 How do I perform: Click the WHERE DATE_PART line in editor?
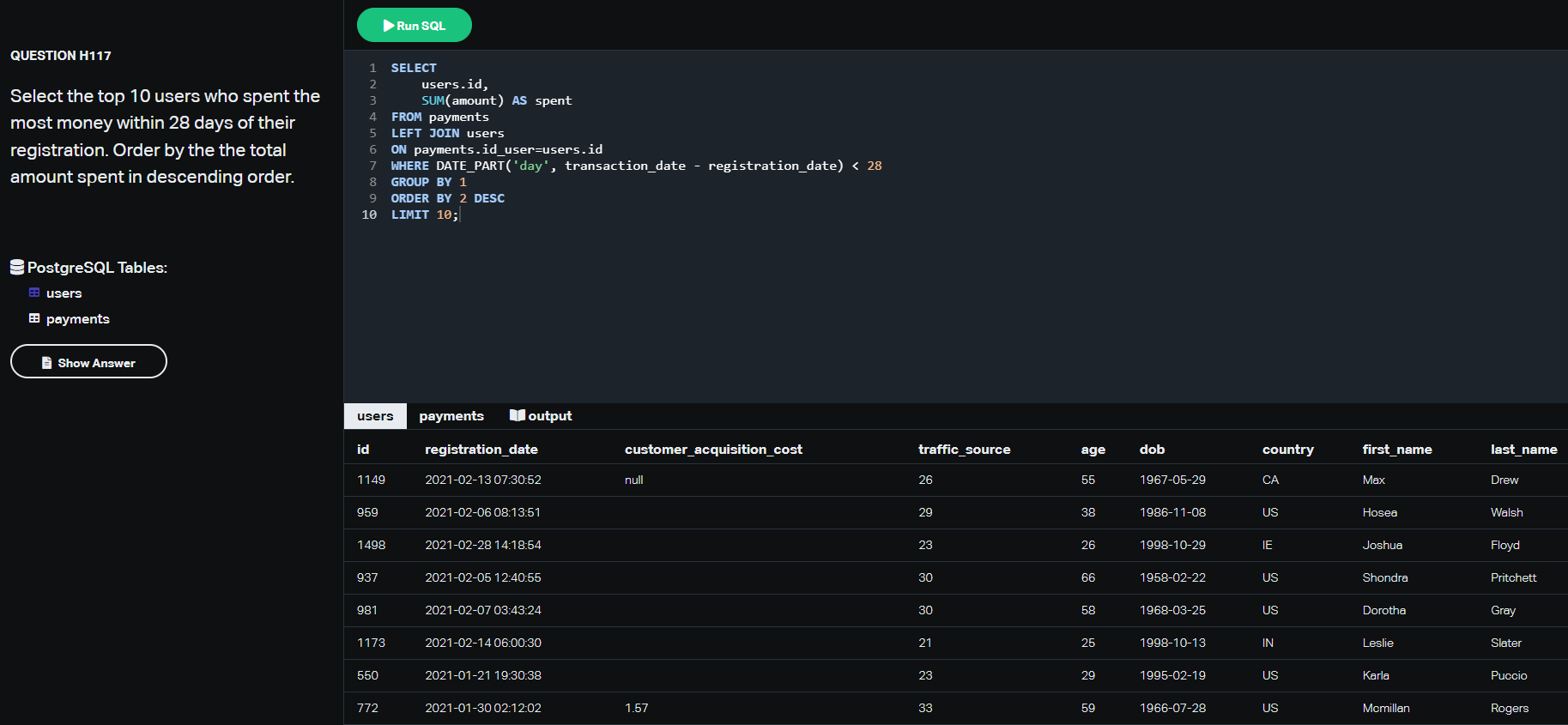636,166
